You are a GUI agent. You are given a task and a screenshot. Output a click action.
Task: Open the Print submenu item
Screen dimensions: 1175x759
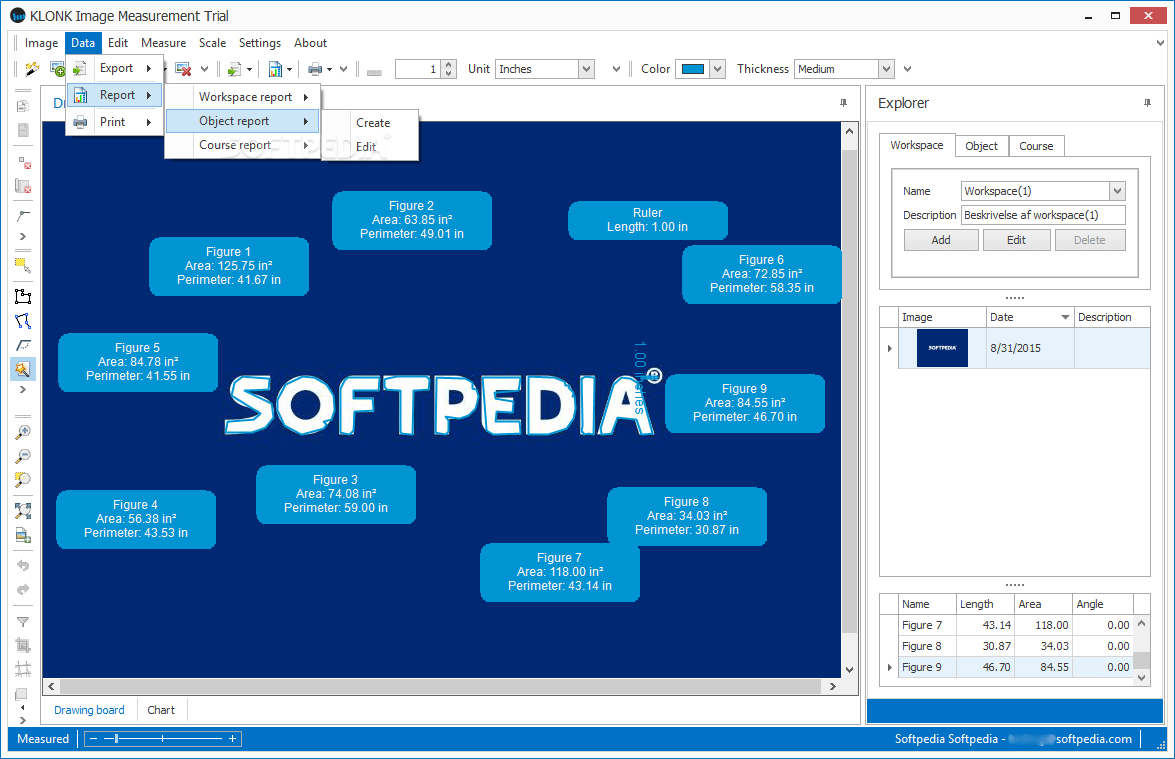click(116, 121)
